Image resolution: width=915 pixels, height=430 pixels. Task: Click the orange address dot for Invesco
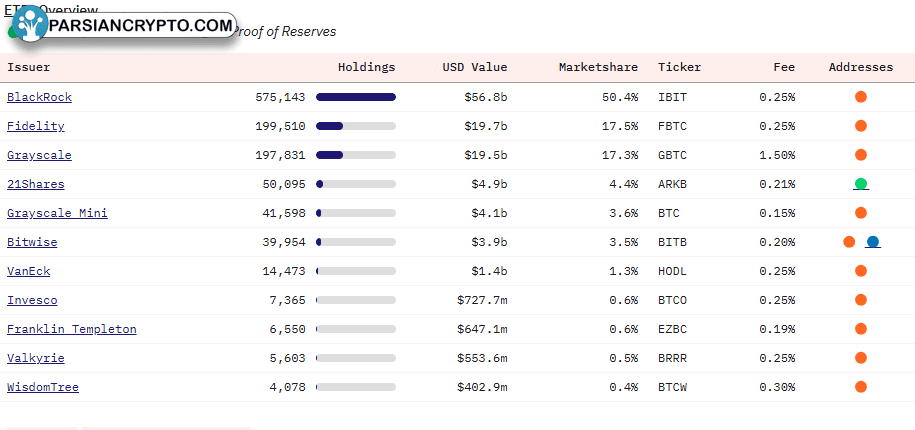861,300
